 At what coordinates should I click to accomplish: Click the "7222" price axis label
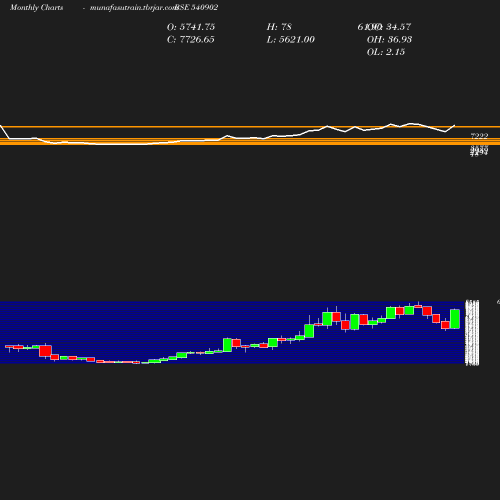479,136
